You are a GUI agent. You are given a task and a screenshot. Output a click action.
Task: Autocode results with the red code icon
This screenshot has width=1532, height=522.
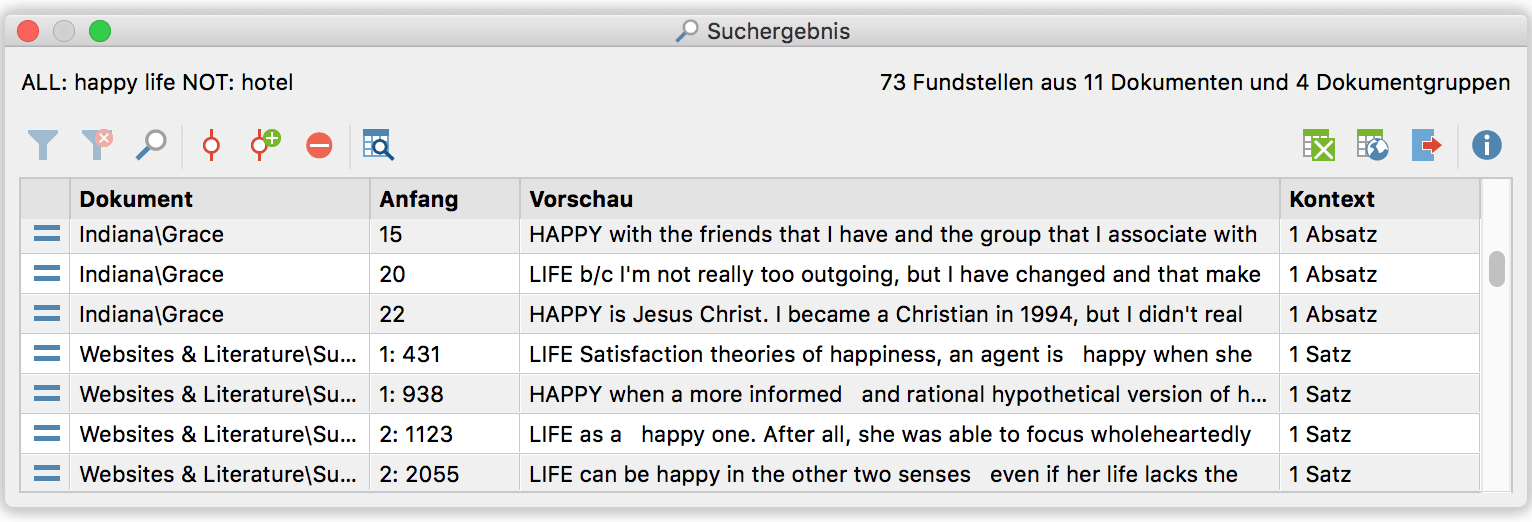[x=211, y=146]
